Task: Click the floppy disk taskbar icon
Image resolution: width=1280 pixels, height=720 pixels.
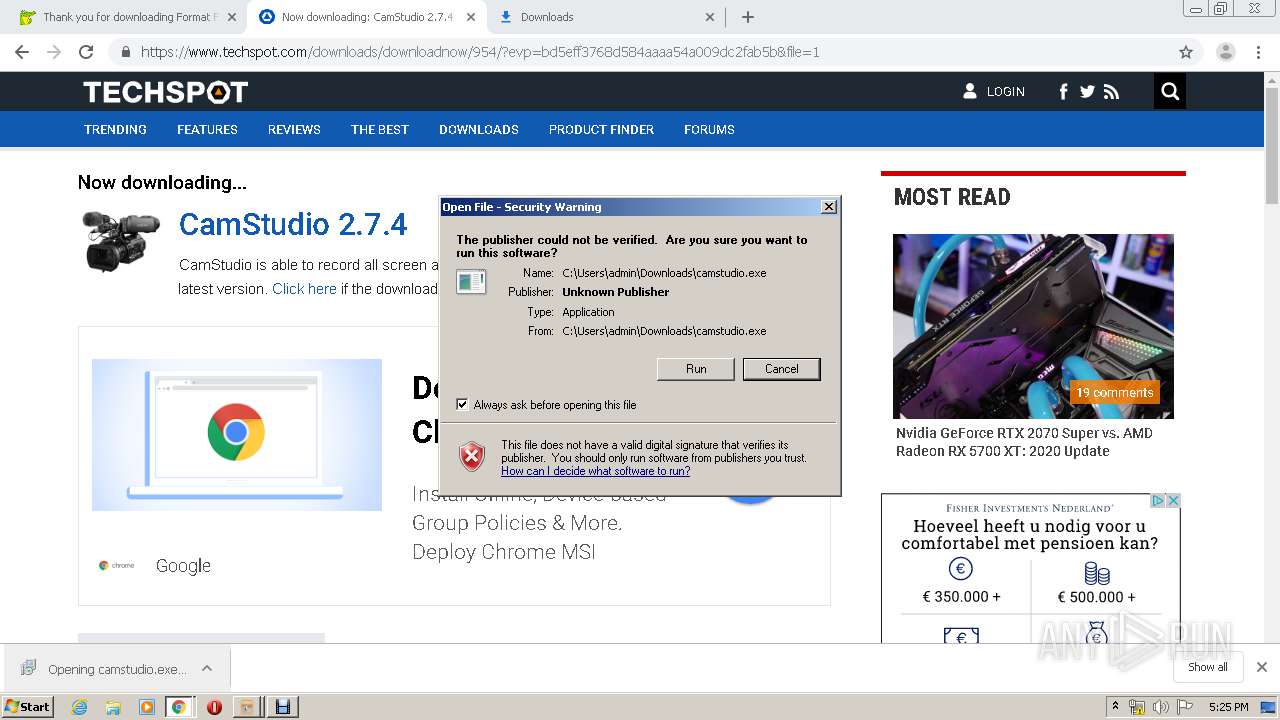Action: point(282,707)
